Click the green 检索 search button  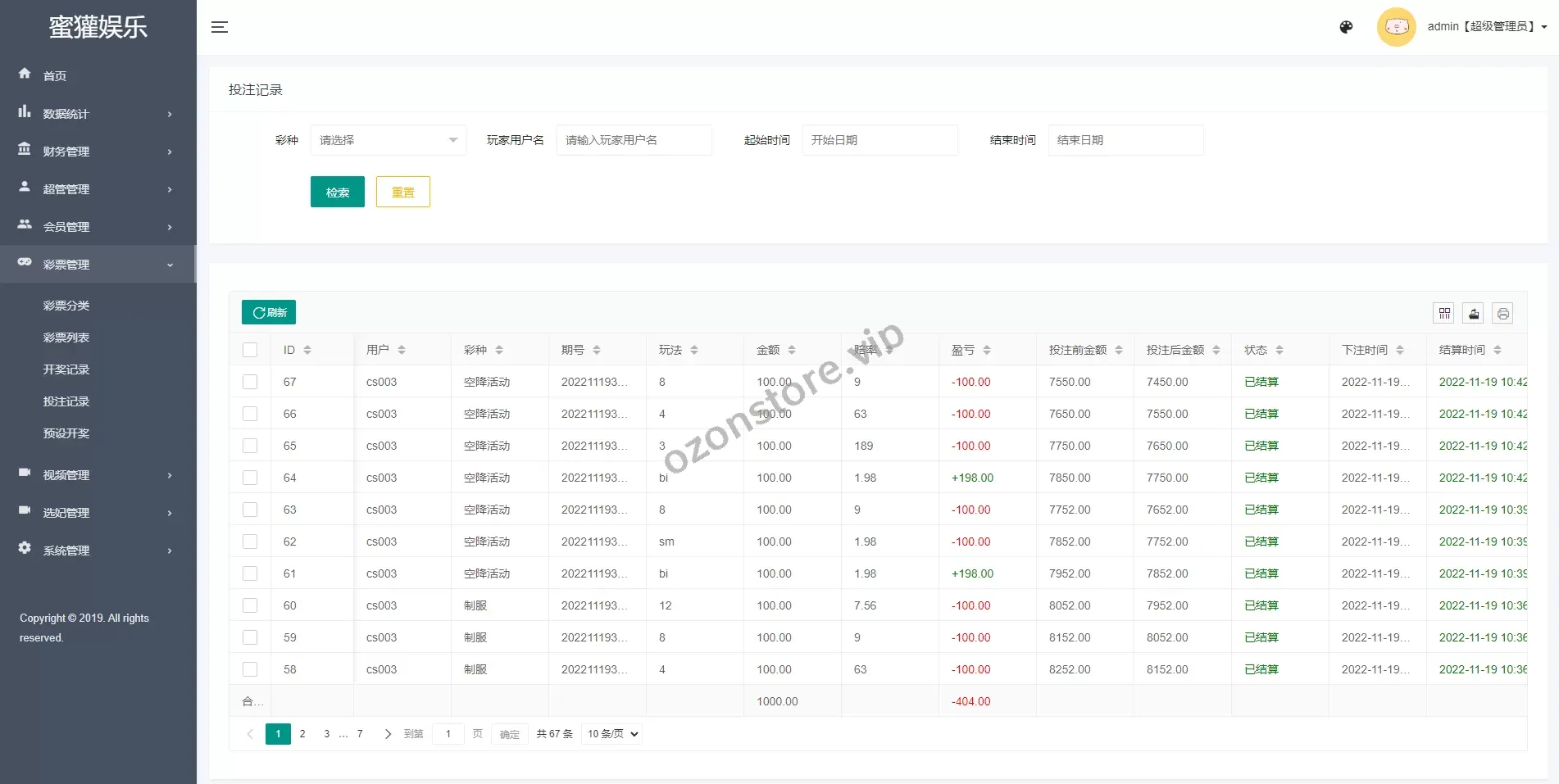coord(337,193)
